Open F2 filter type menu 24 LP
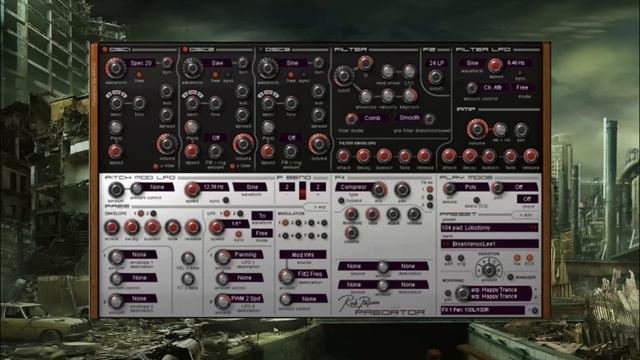This screenshot has height=360, width=640. 436,63
